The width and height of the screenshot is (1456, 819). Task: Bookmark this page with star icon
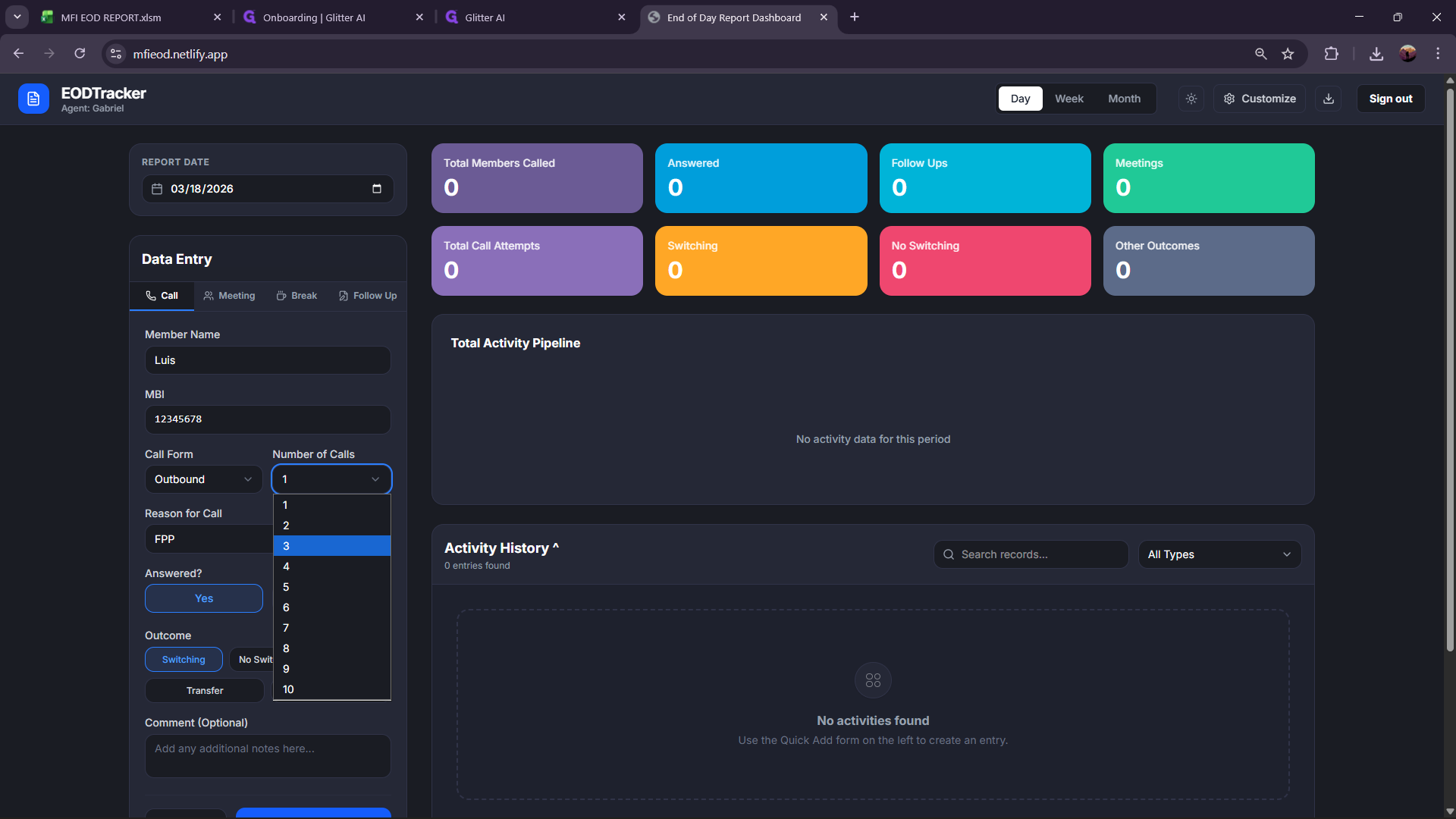click(x=1288, y=54)
